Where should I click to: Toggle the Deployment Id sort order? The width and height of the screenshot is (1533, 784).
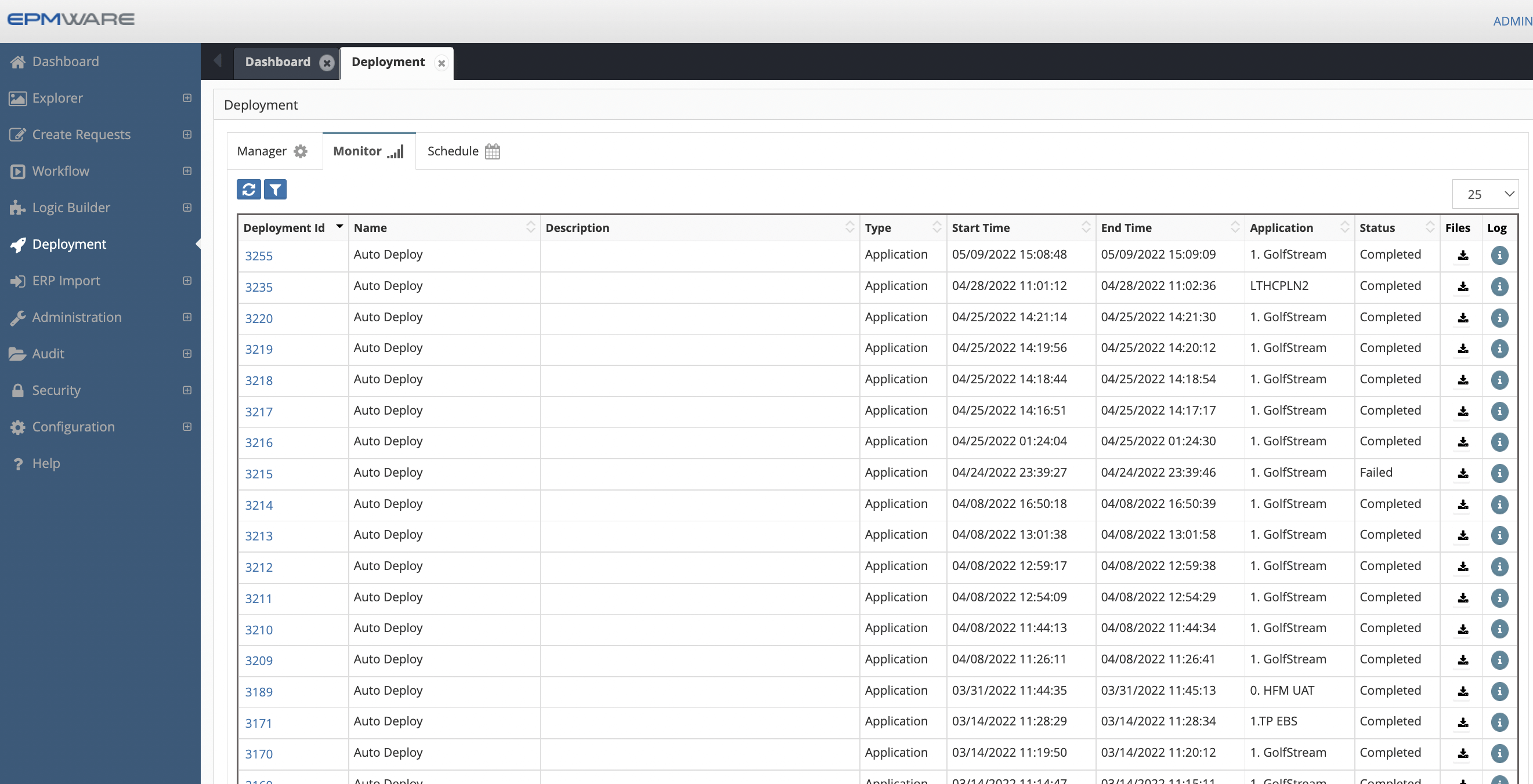coord(339,227)
